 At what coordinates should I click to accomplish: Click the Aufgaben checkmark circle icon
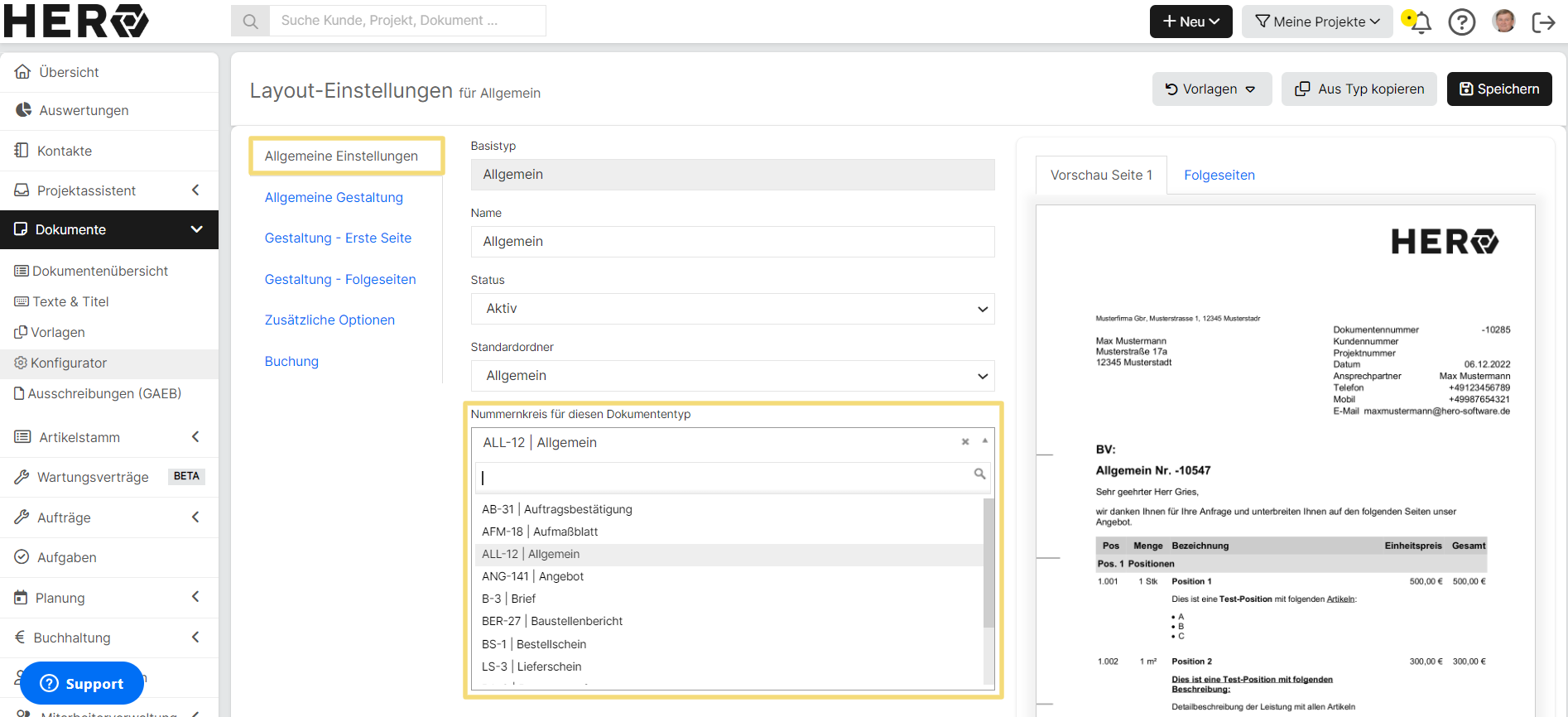(x=22, y=557)
